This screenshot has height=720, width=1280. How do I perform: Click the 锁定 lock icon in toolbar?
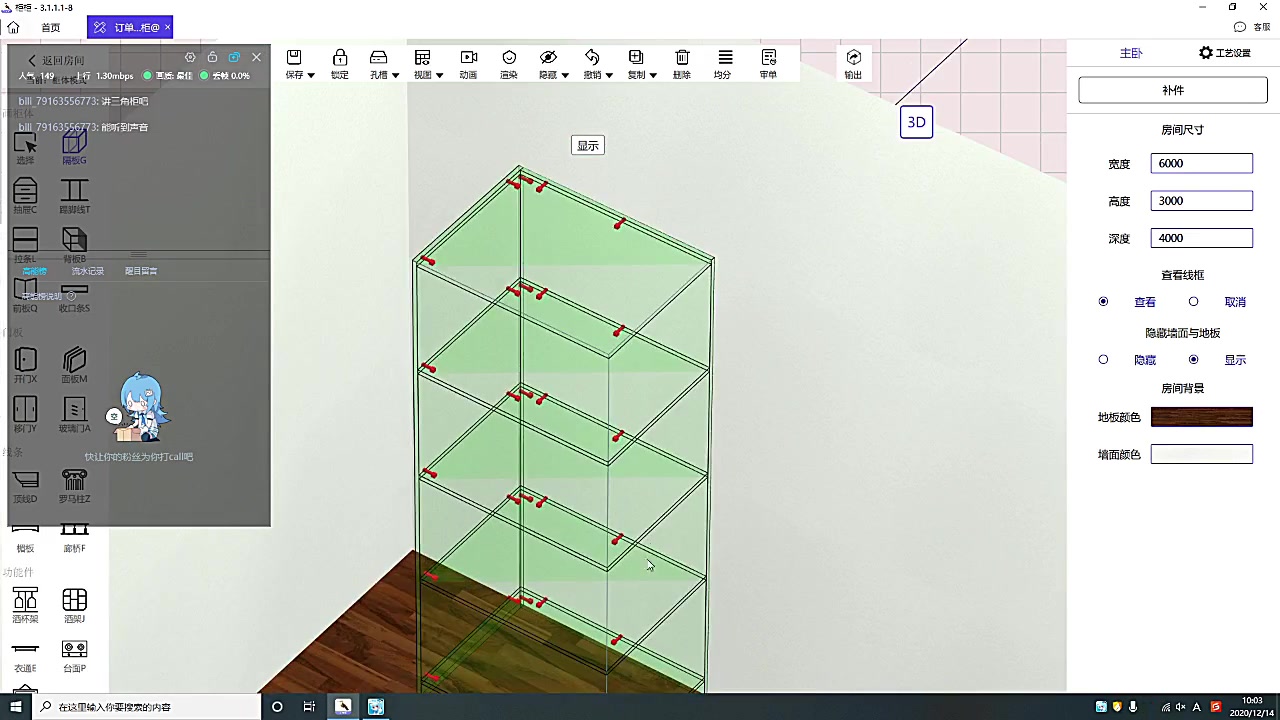[340, 58]
